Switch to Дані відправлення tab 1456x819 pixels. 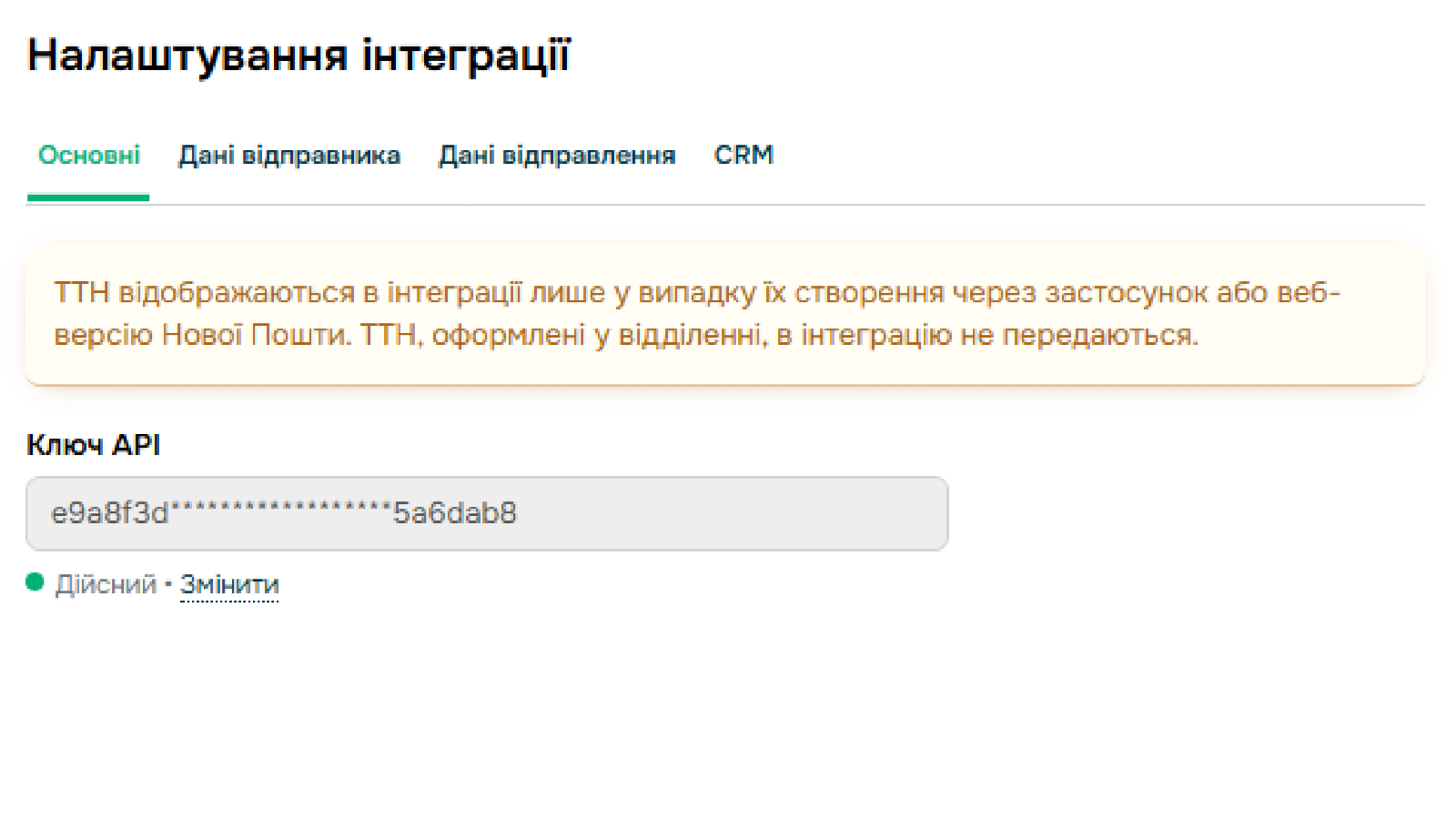[557, 156]
